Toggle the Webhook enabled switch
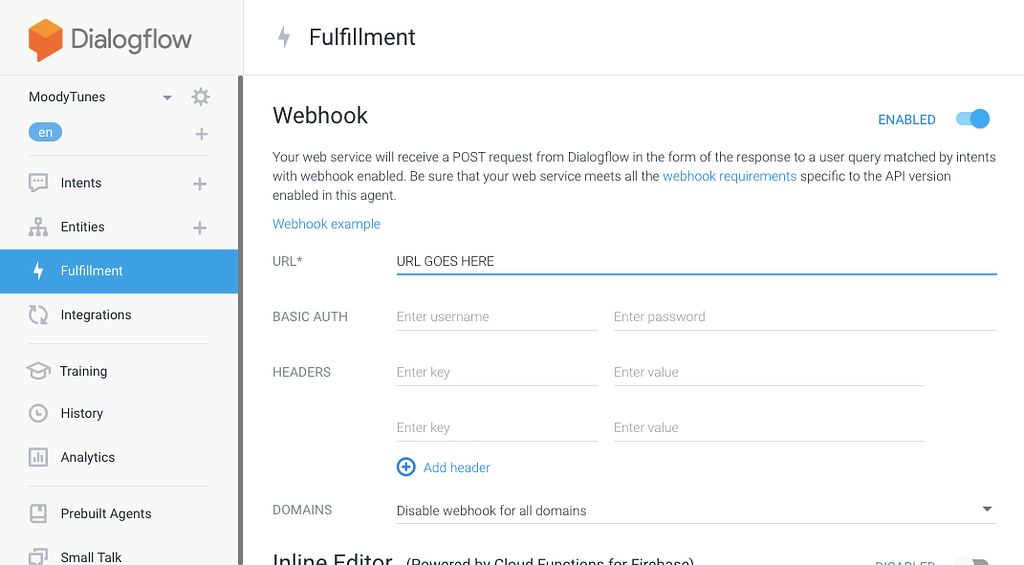The height and width of the screenshot is (565, 1024). pyautogui.click(x=972, y=119)
